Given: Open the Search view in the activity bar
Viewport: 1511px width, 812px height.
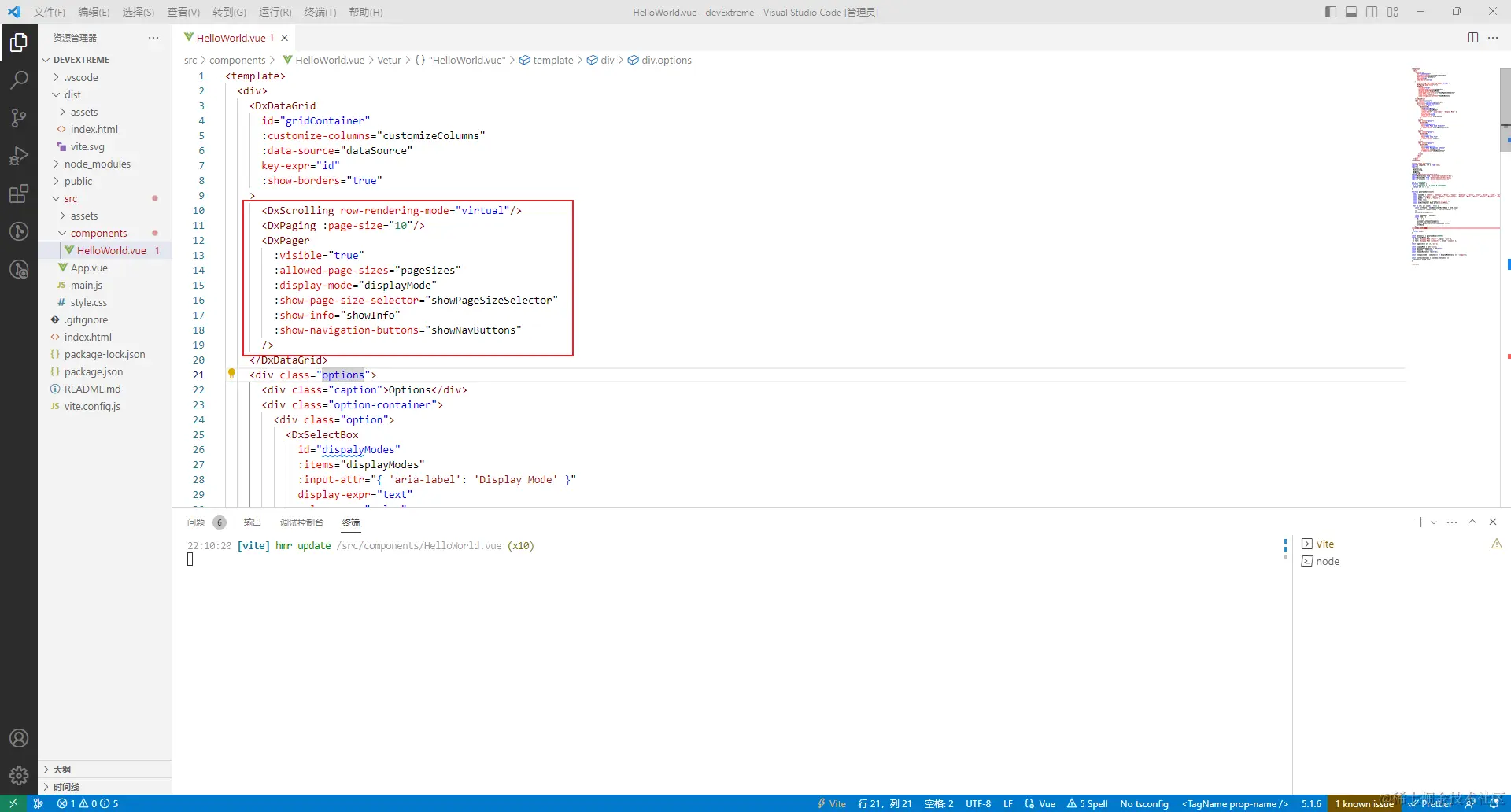Looking at the screenshot, I should click(x=19, y=80).
